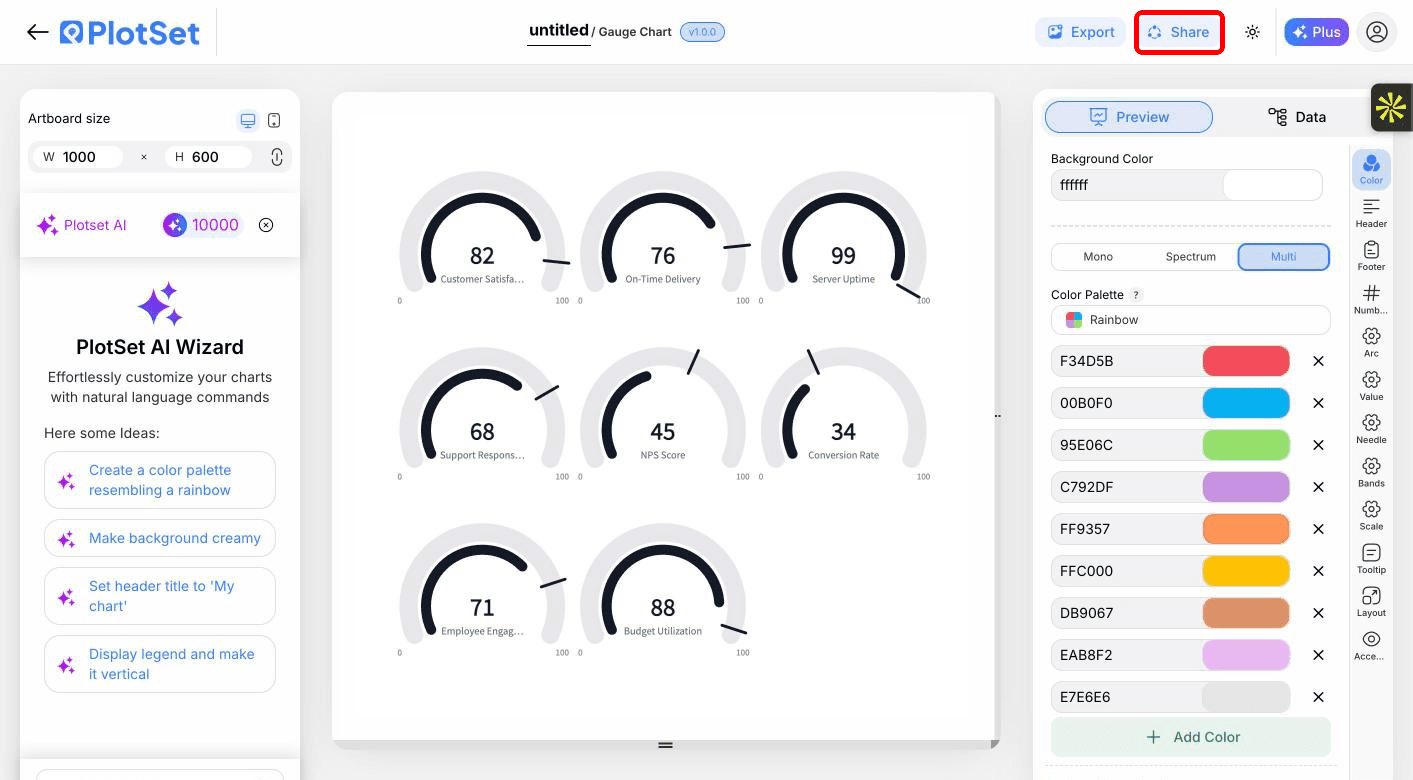Open the Bands settings sidebar icon
Screen dimensions: 1413x780
(1371, 471)
